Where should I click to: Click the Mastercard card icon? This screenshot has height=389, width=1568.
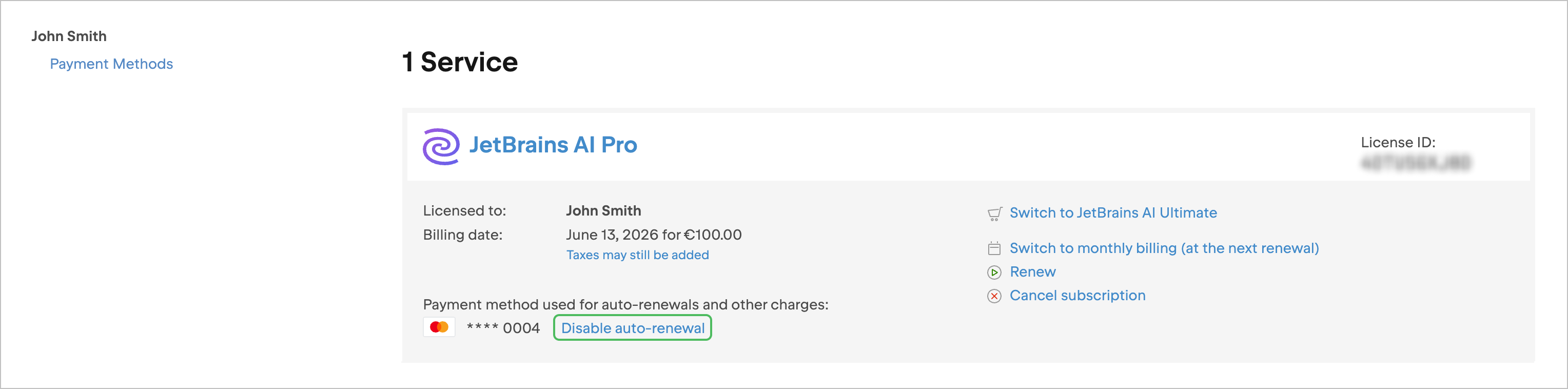click(x=439, y=327)
